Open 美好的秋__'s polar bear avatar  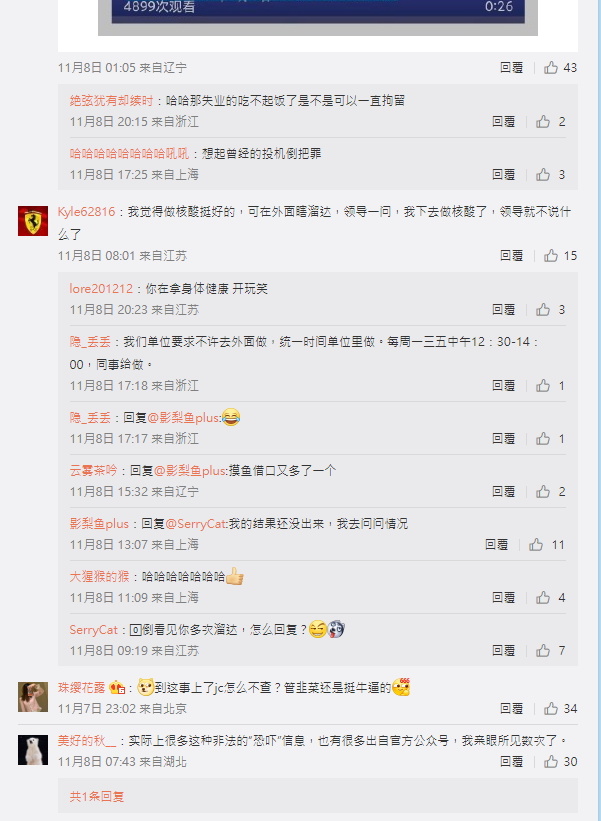[33, 750]
